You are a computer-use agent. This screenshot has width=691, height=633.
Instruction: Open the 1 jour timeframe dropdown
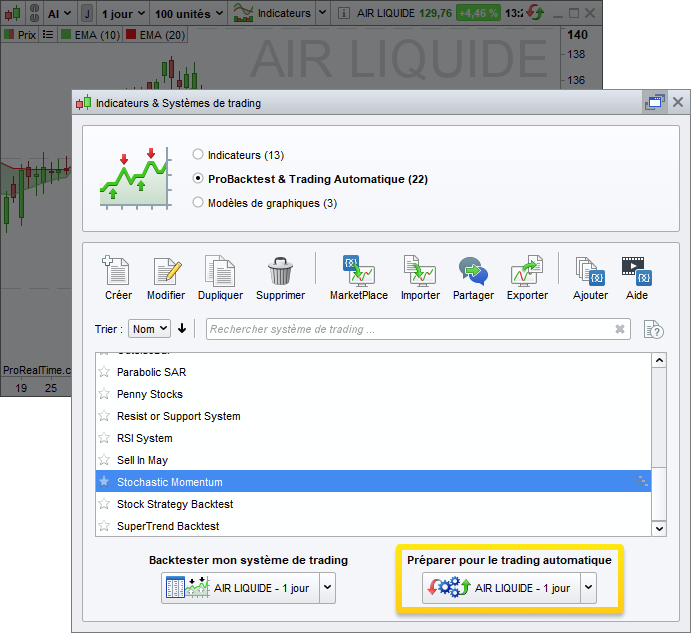[x=123, y=14]
